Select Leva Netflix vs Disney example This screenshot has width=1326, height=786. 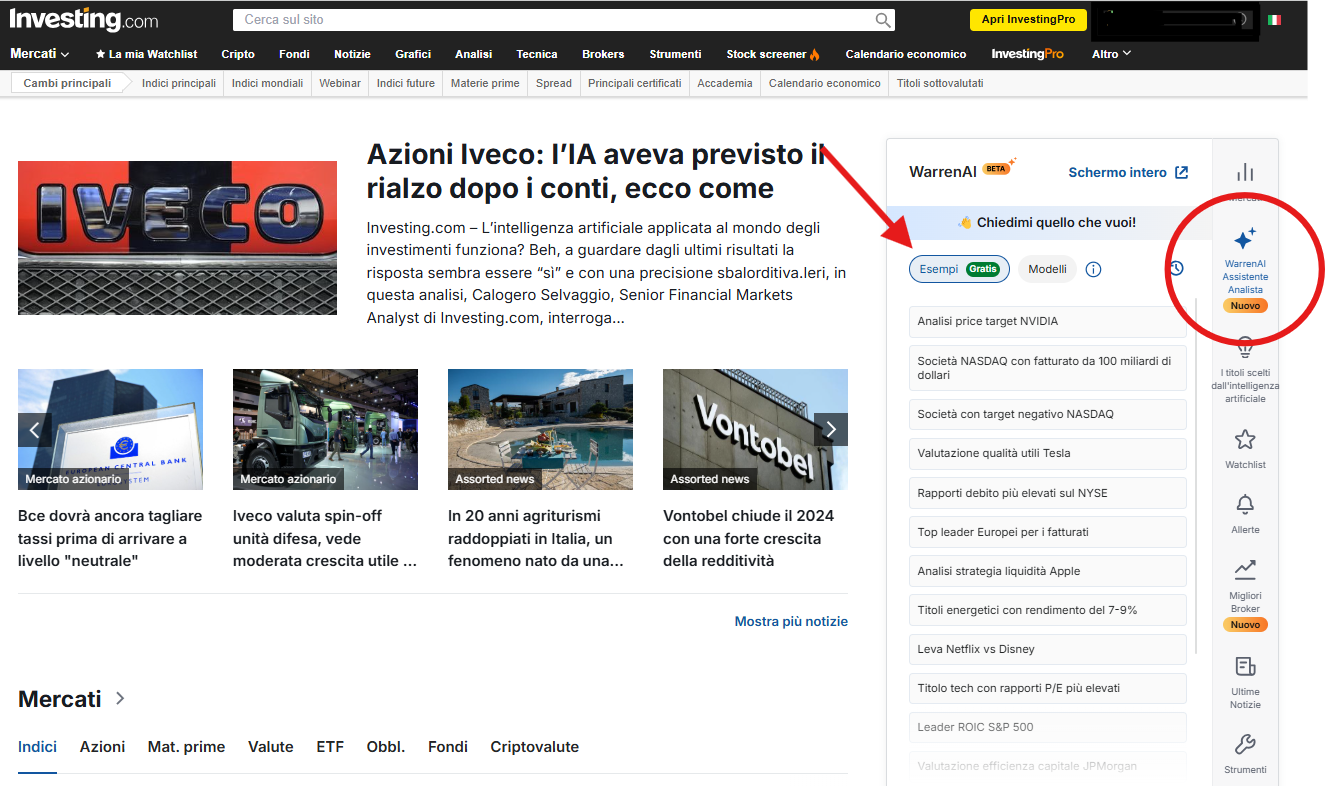pyautogui.click(x=1047, y=649)
